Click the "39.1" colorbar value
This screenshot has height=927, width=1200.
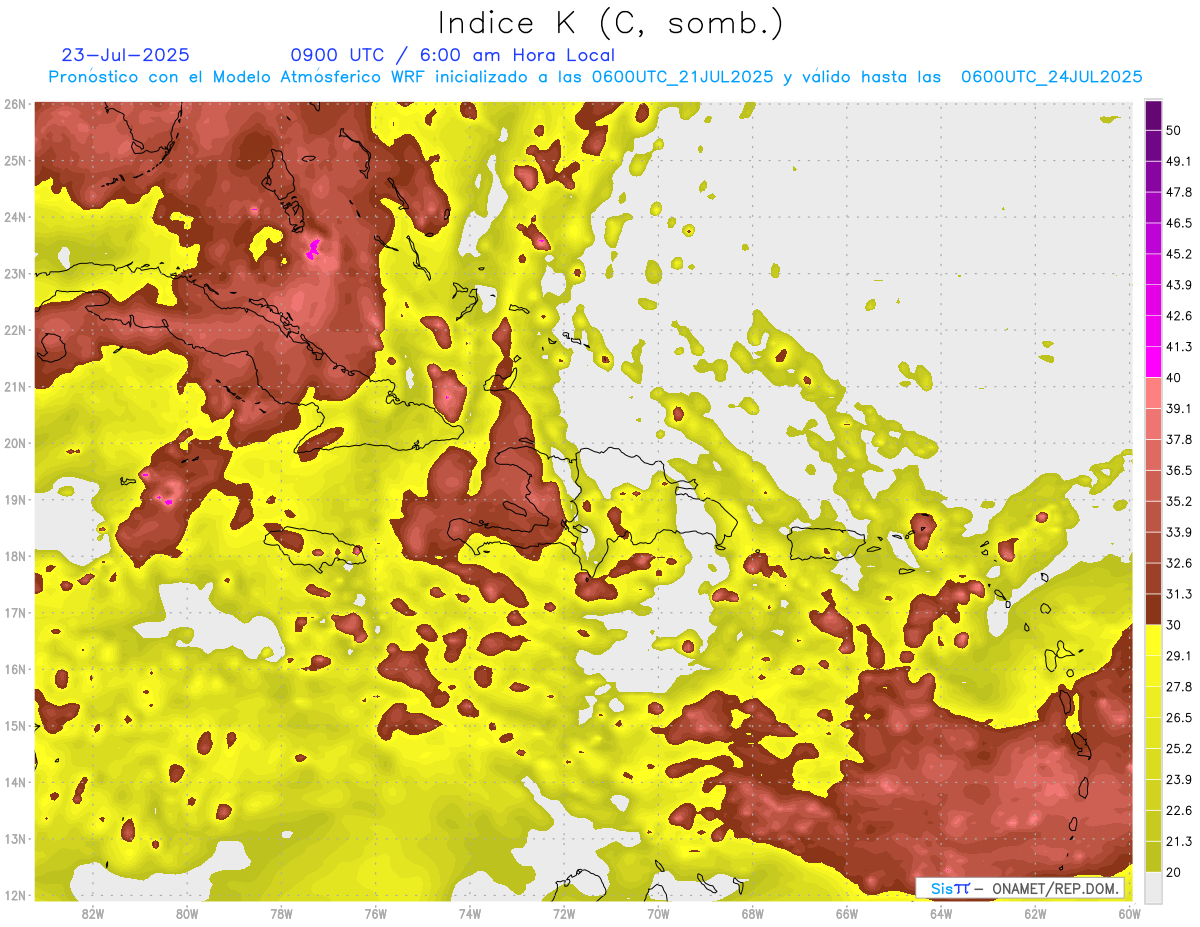tap(1180, 408)
